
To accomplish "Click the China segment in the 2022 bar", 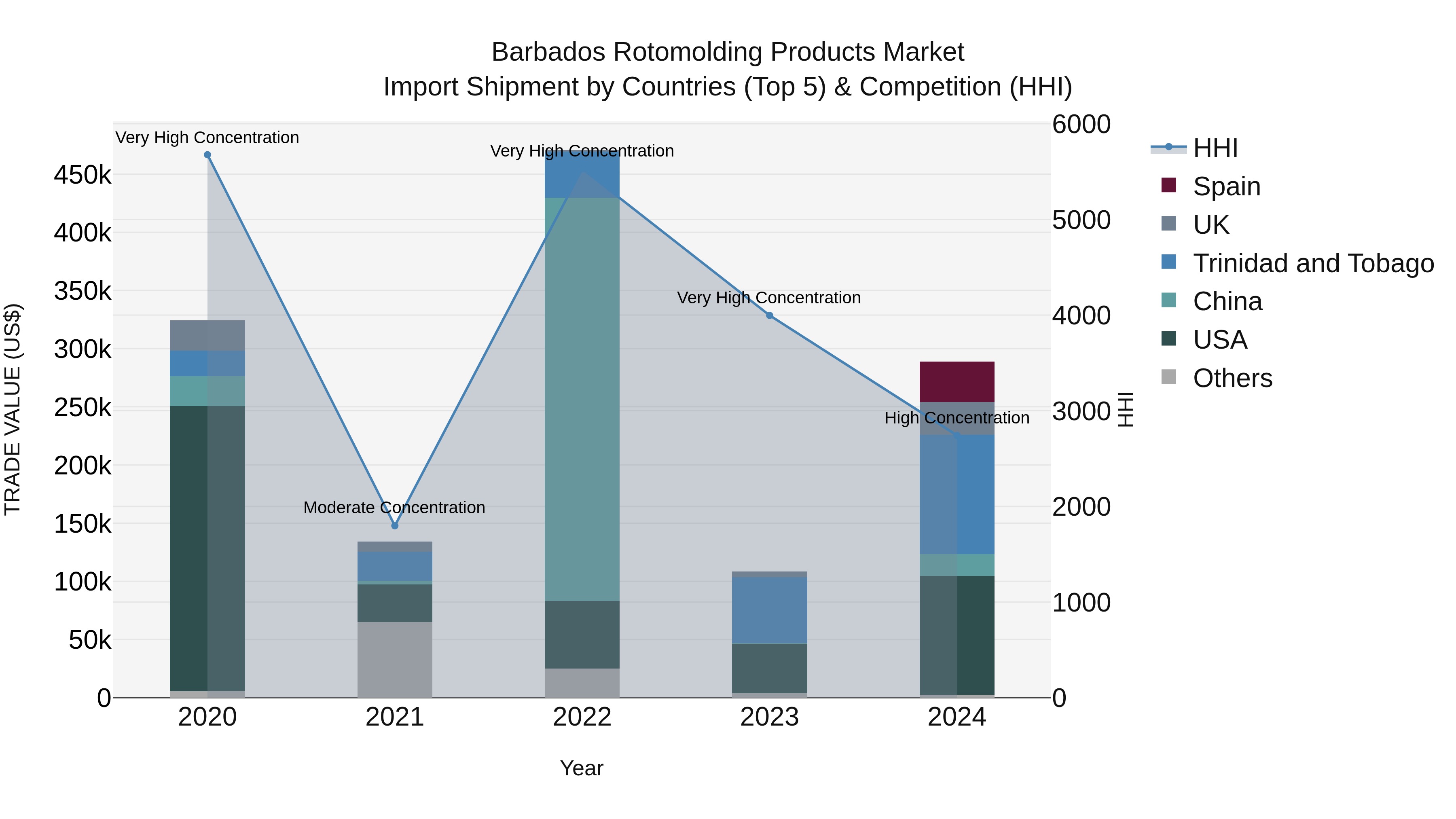I will [582, 399].
